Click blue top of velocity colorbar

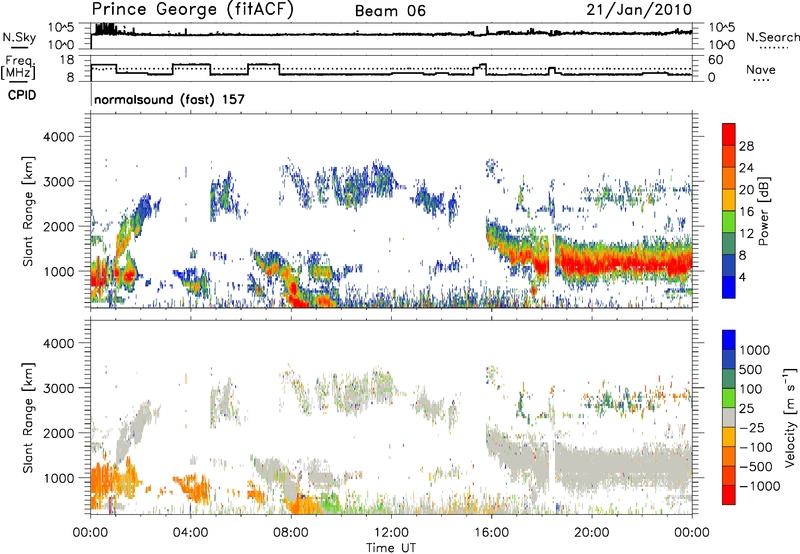coord(729,340)
